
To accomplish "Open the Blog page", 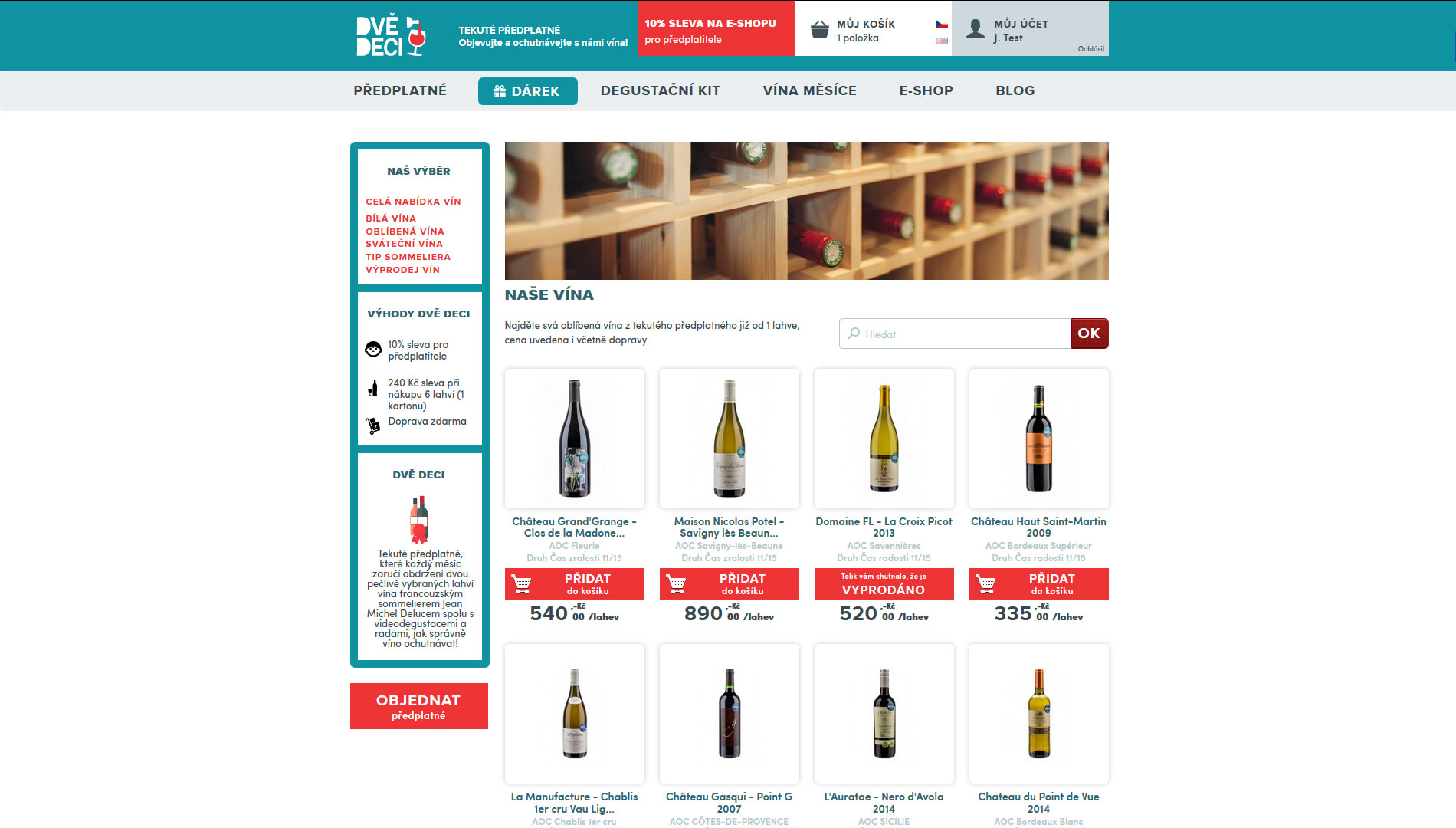I will (1015, 90).
